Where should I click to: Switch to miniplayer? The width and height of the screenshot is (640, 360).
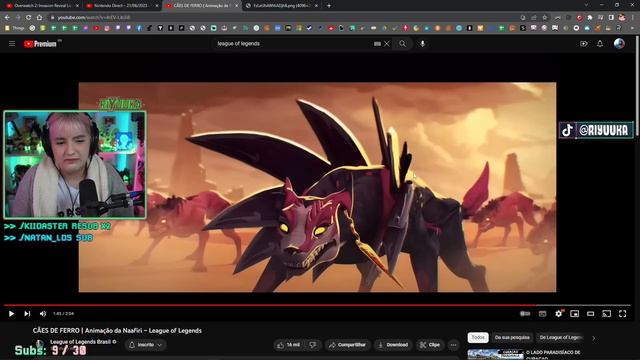(574, 313)
